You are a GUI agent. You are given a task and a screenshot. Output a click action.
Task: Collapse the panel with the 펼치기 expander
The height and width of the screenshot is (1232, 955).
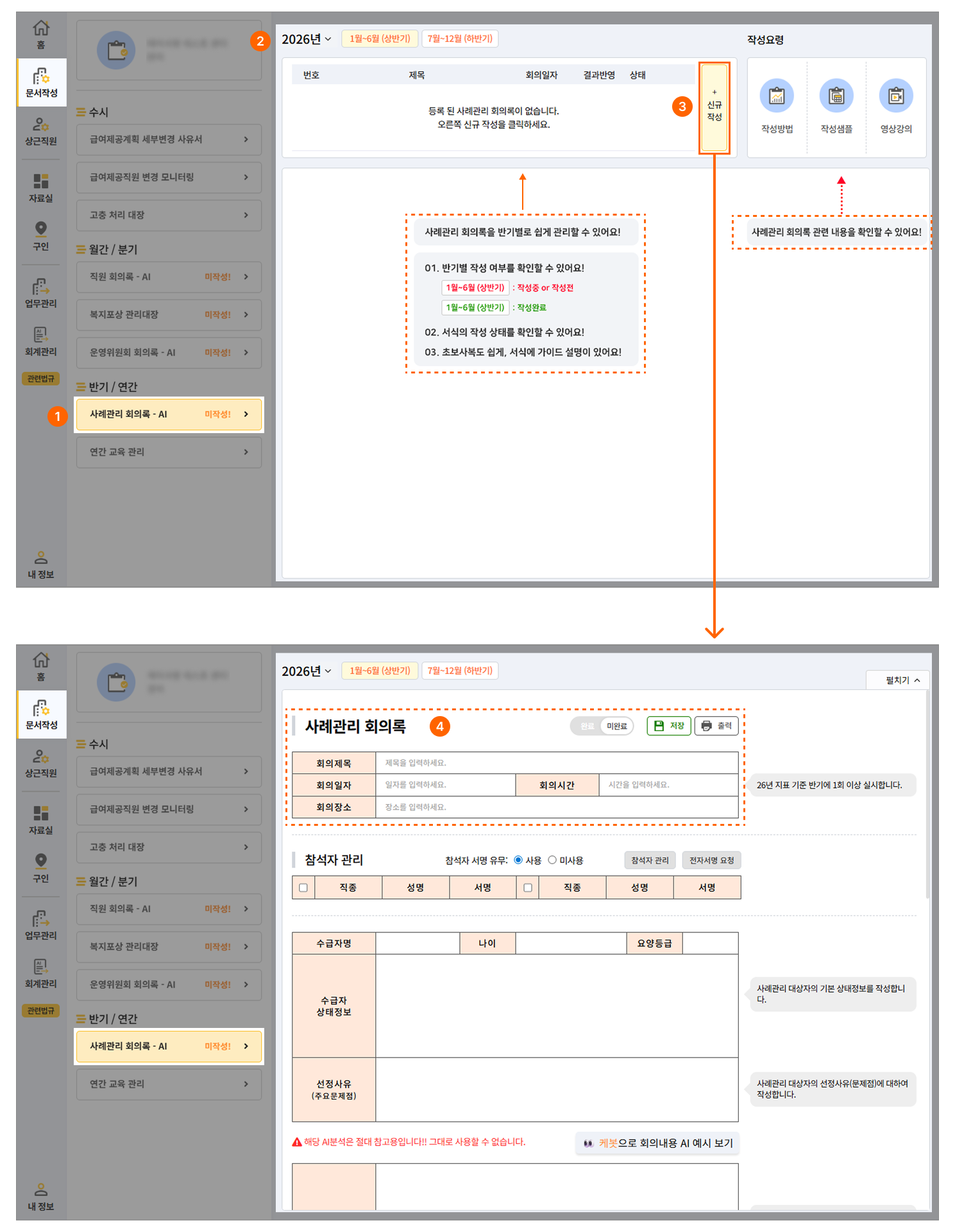click(902, 680)
